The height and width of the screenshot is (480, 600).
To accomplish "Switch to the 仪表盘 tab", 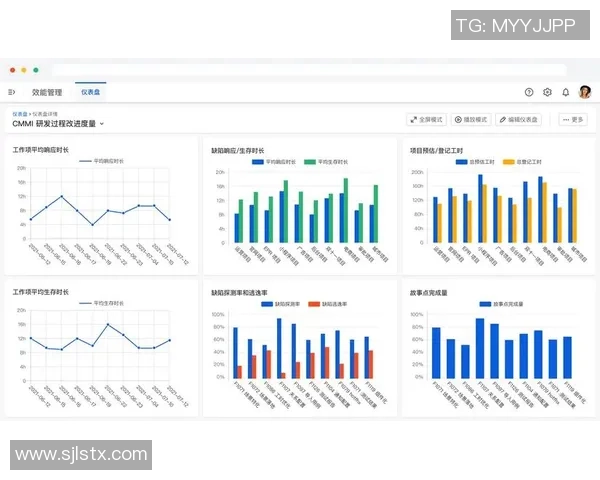I will click(x=92, y=92).
